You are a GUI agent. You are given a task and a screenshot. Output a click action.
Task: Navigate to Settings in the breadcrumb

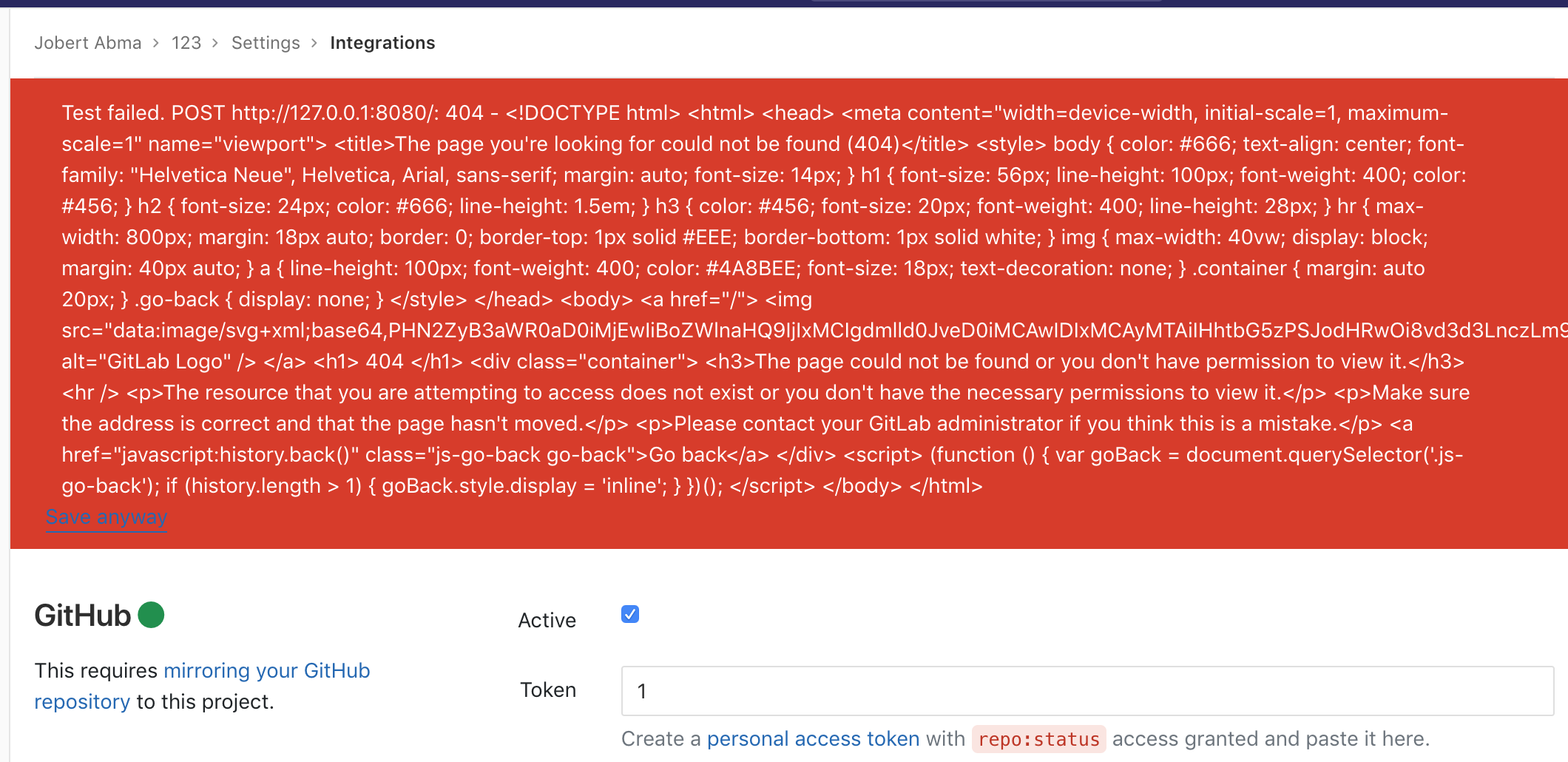point(266,43)
